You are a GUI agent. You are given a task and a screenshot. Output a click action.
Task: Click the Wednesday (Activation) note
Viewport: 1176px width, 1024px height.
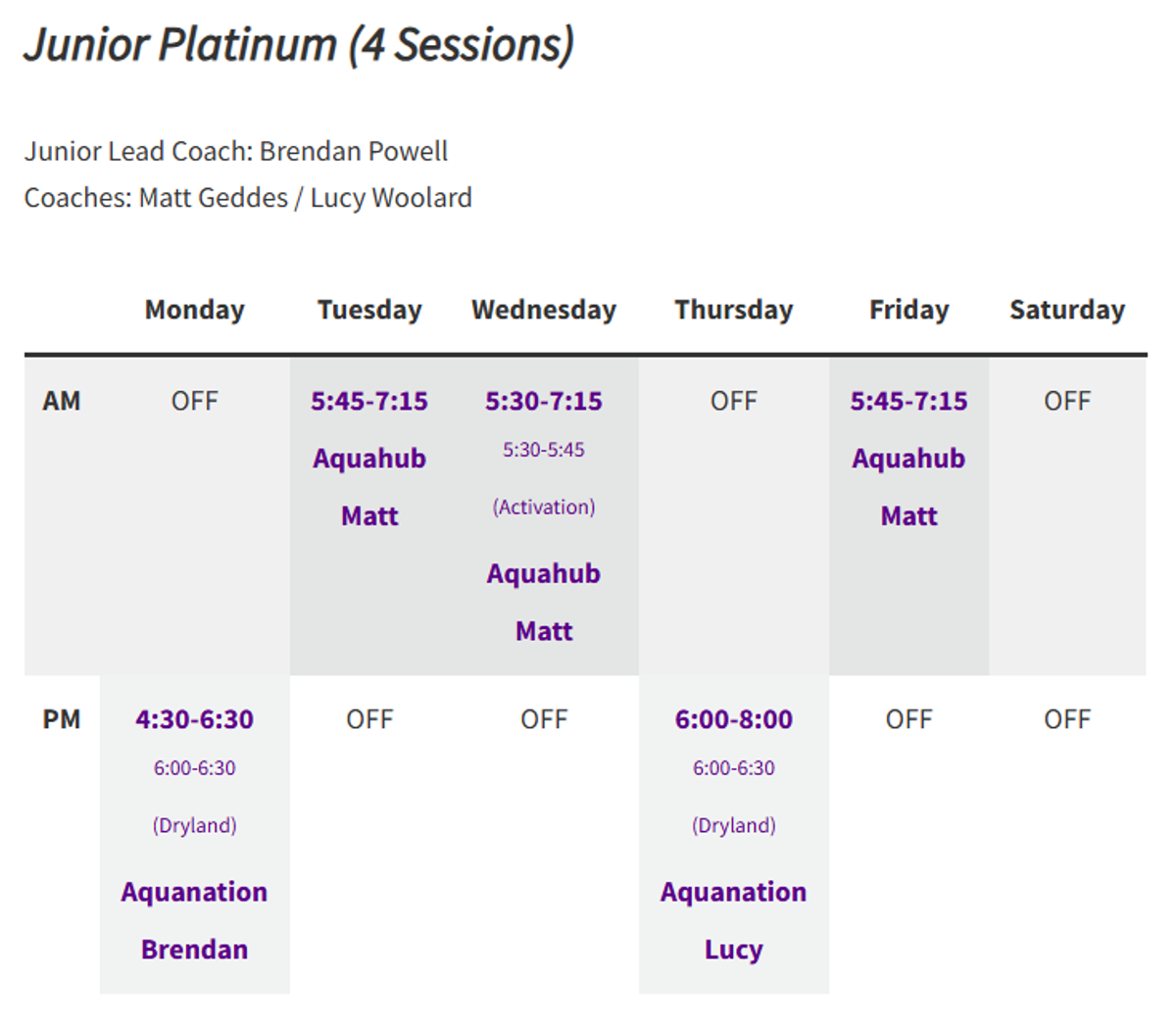[x=544, y=507]
